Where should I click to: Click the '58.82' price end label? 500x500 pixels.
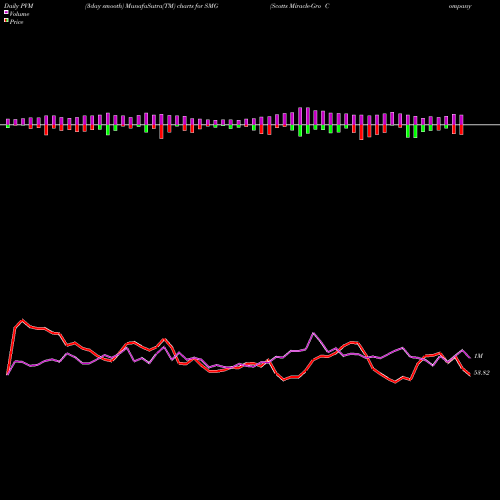click(x=482, y=373)
